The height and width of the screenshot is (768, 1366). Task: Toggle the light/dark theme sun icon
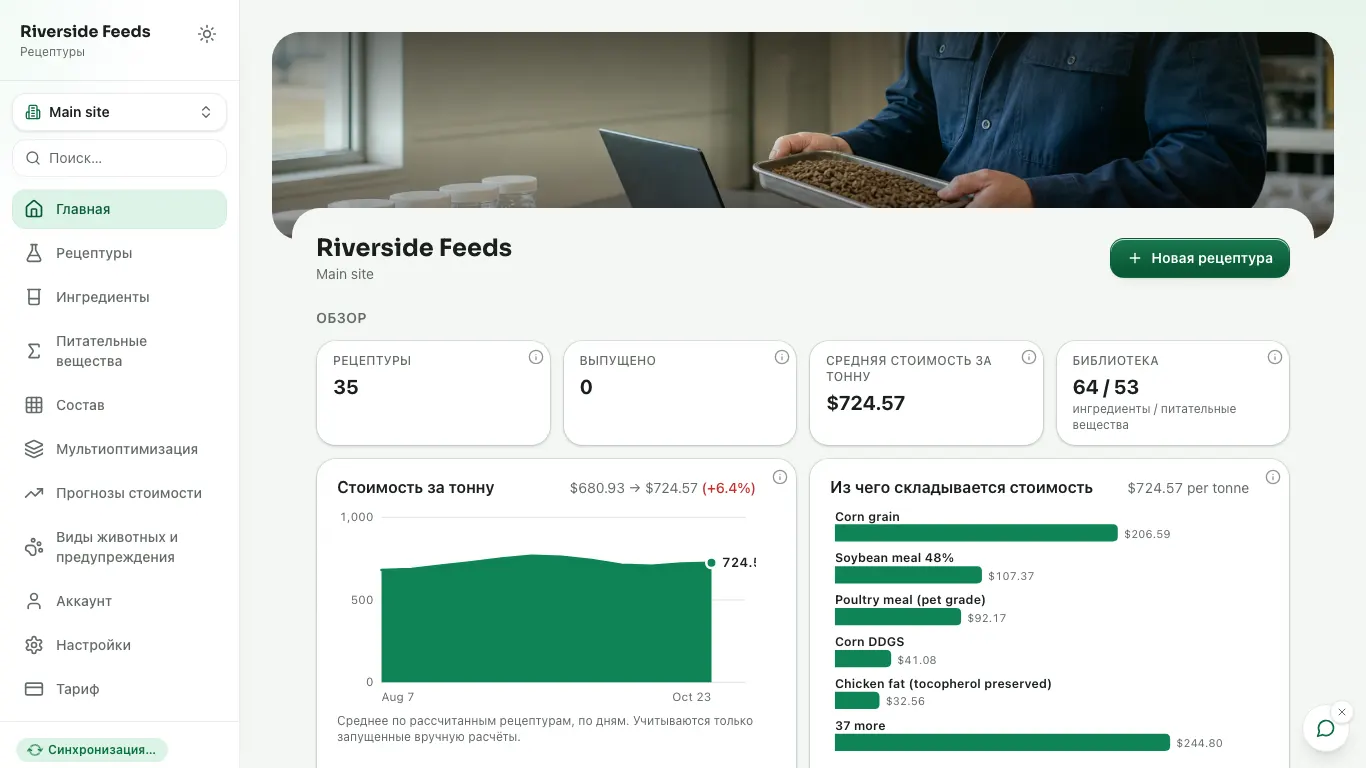(207, 34)
